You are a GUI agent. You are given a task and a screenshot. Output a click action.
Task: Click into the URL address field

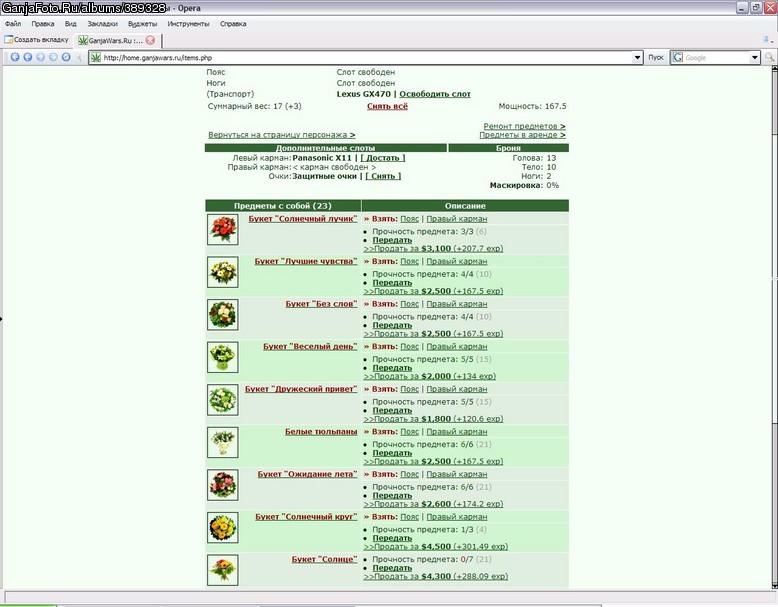365,58
